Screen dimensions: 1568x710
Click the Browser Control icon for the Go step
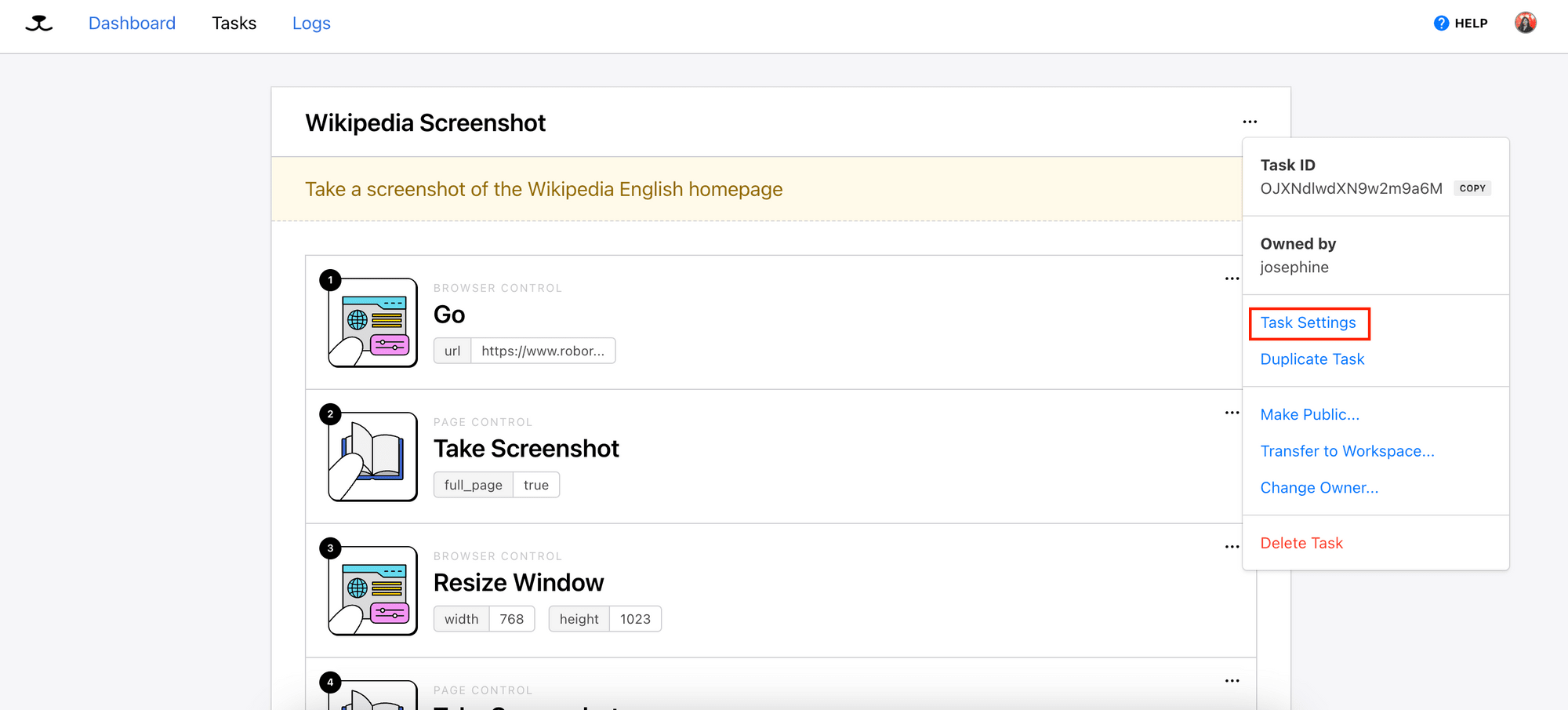[x=372, y=322]
